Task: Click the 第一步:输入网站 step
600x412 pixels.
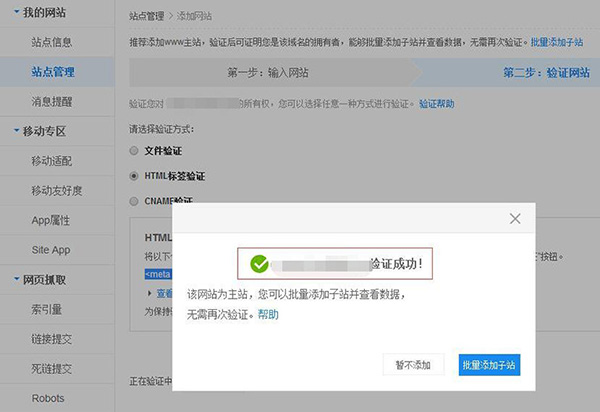Action: 260,73
